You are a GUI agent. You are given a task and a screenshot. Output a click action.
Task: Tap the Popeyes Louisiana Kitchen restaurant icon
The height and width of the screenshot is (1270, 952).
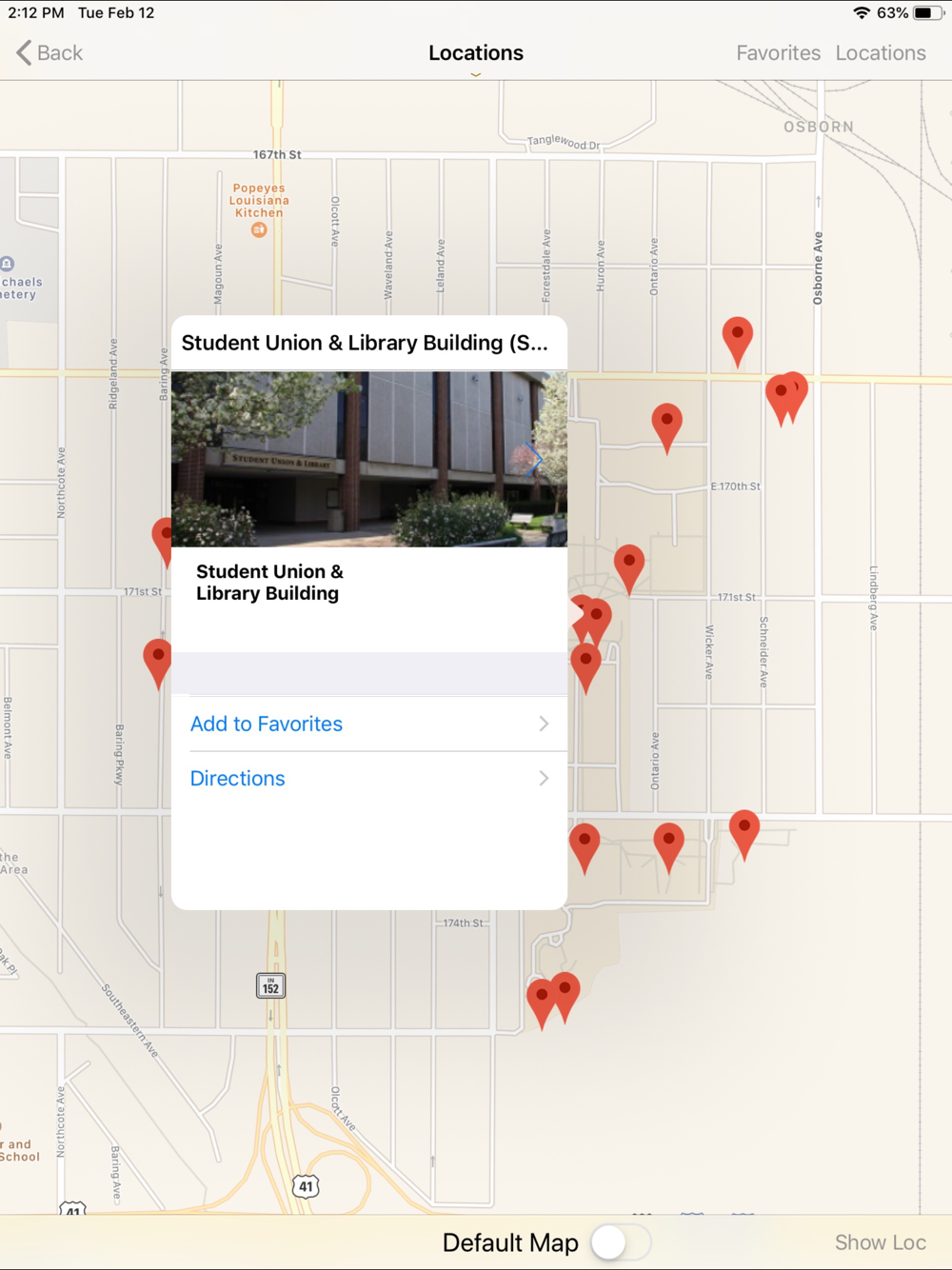(x=258, y=229)
